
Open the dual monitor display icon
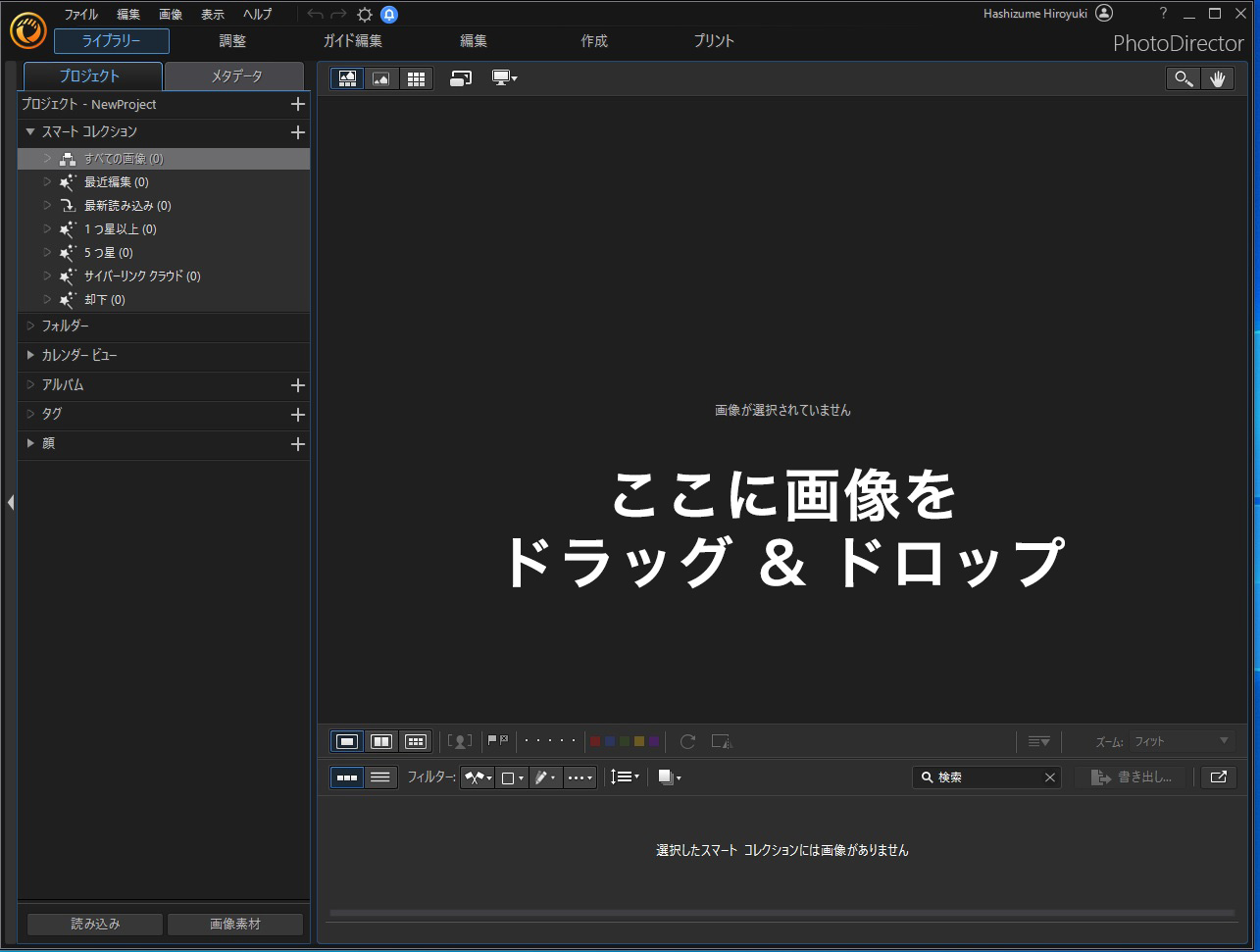click(504, 78)
